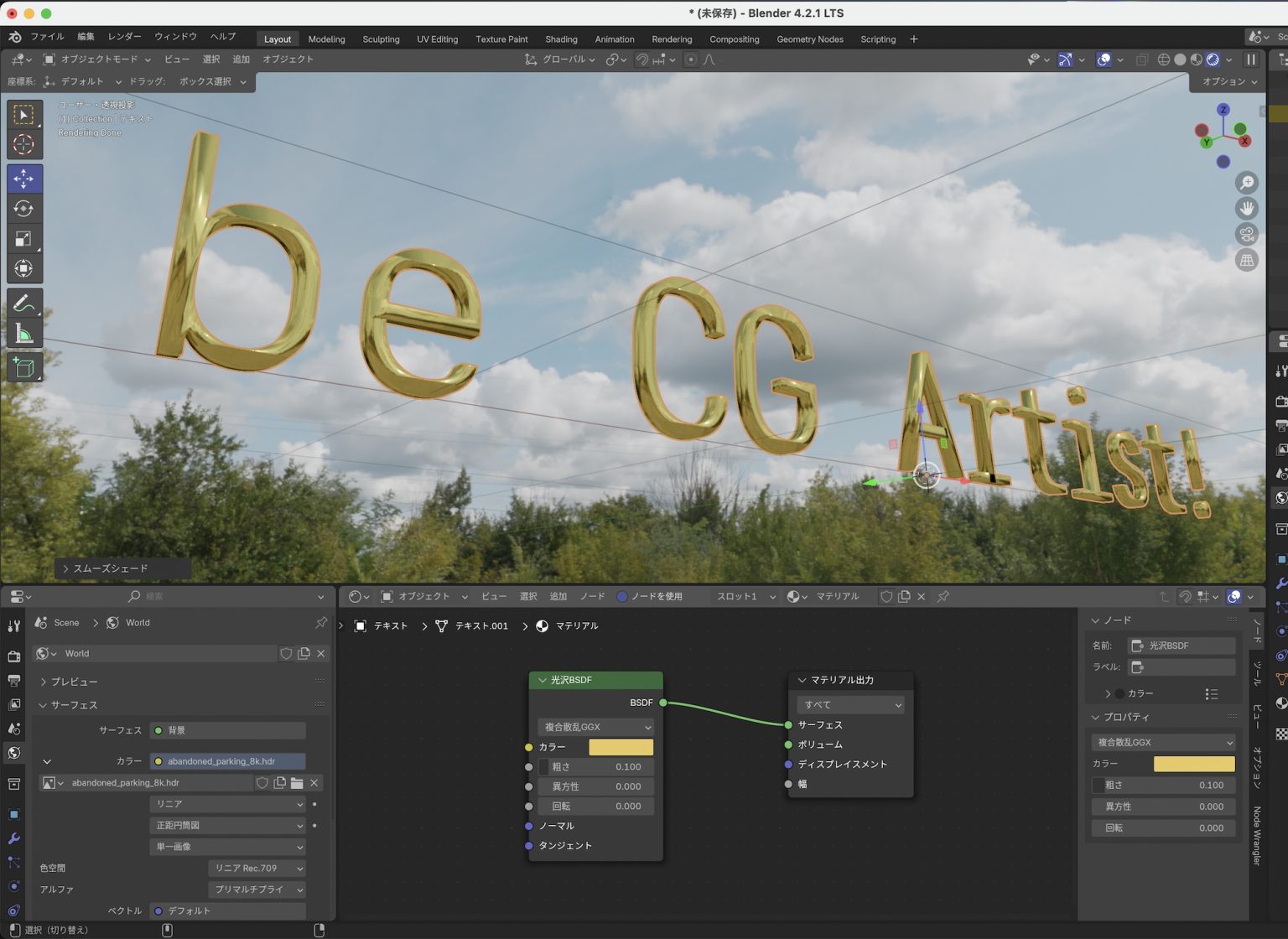1288x939 pixels.
Task: Unpin the World data-block fake user shield
Action: click(286, 653)
